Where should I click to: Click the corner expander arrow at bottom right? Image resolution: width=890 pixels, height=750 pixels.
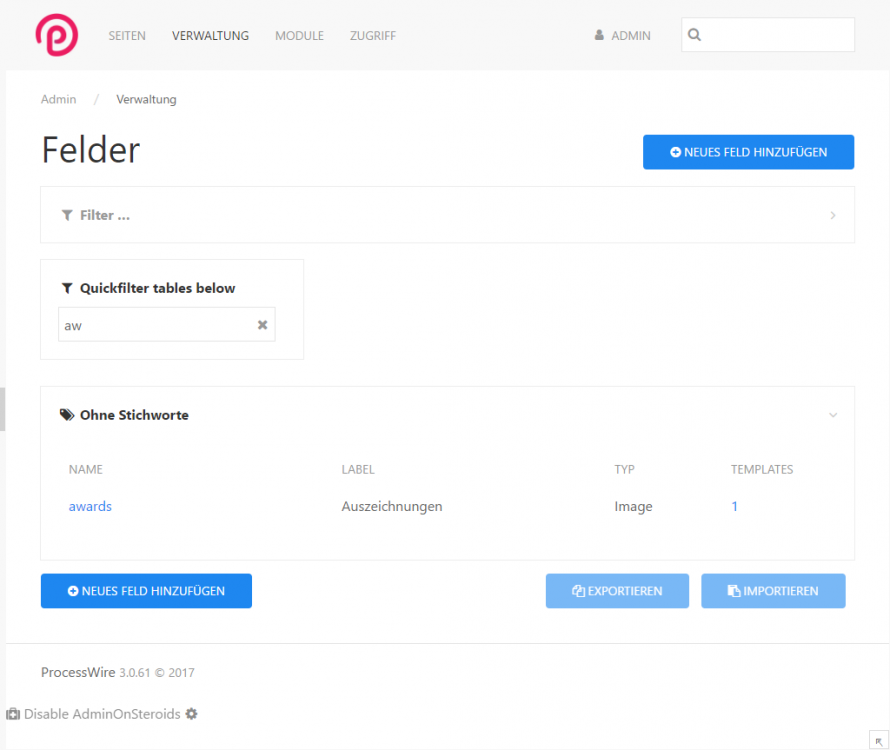tap(879, 740)
